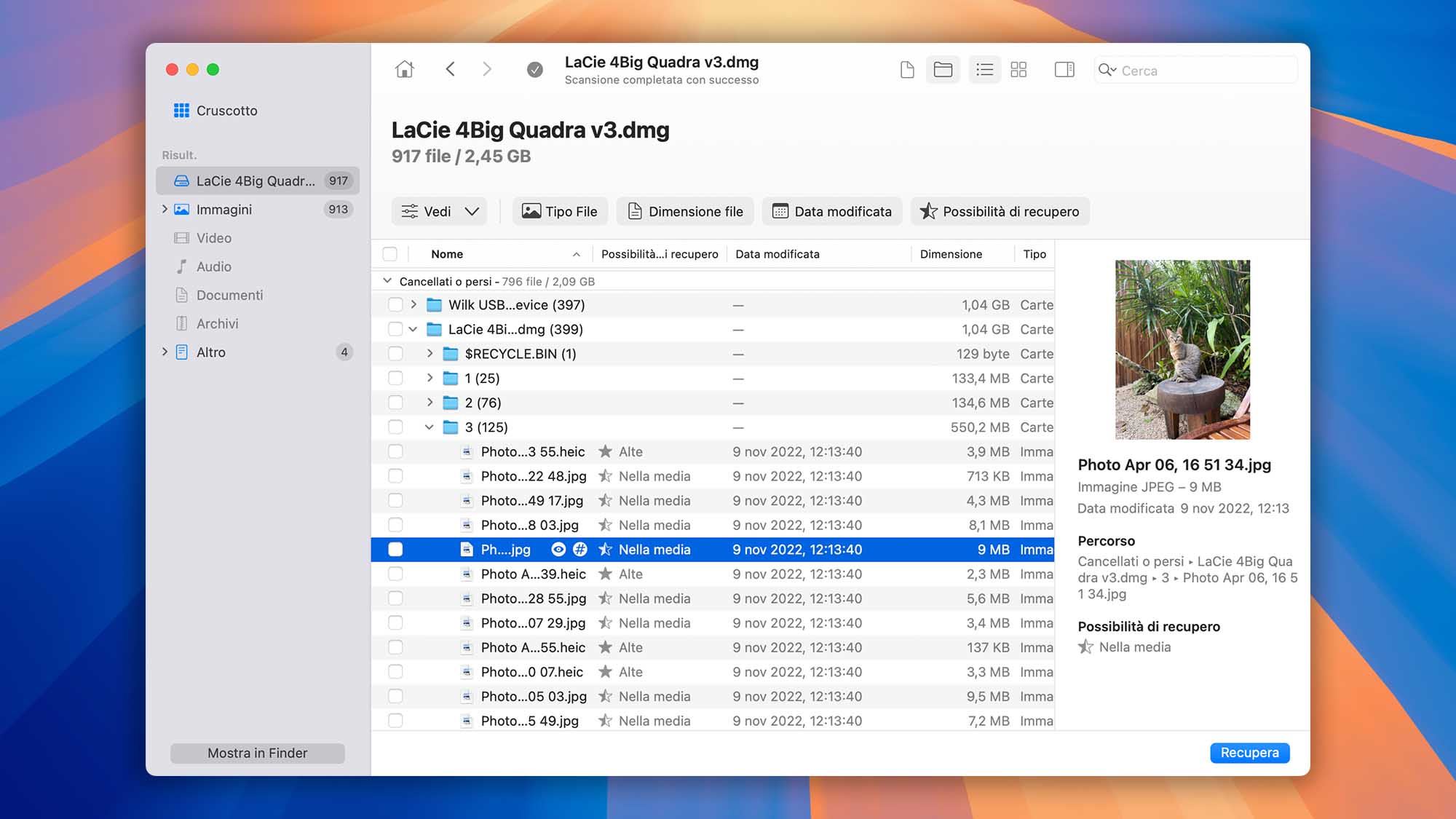
Task: Check the Wilk USB...evice (397) checkbox
Action: [395, 305]
